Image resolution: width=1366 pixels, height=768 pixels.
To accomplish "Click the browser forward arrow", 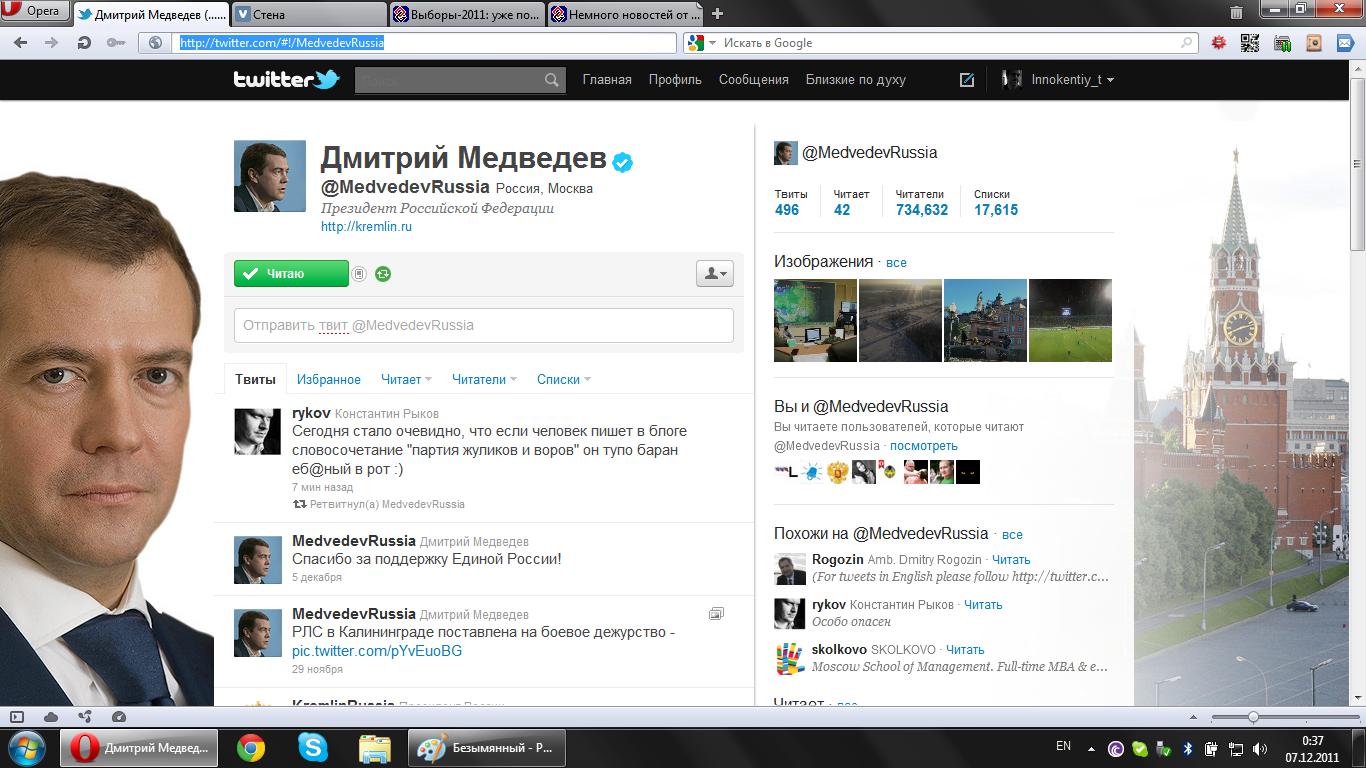I will 52,43.
